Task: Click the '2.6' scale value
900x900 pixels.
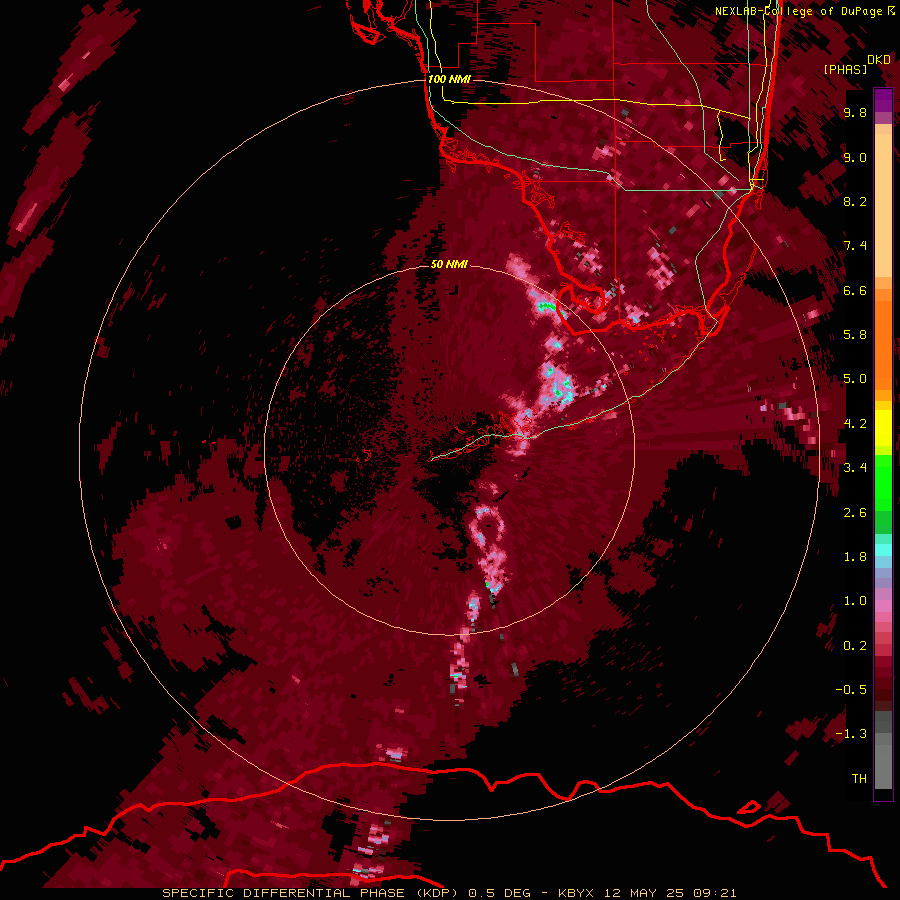Action: (x=855, y=513)
